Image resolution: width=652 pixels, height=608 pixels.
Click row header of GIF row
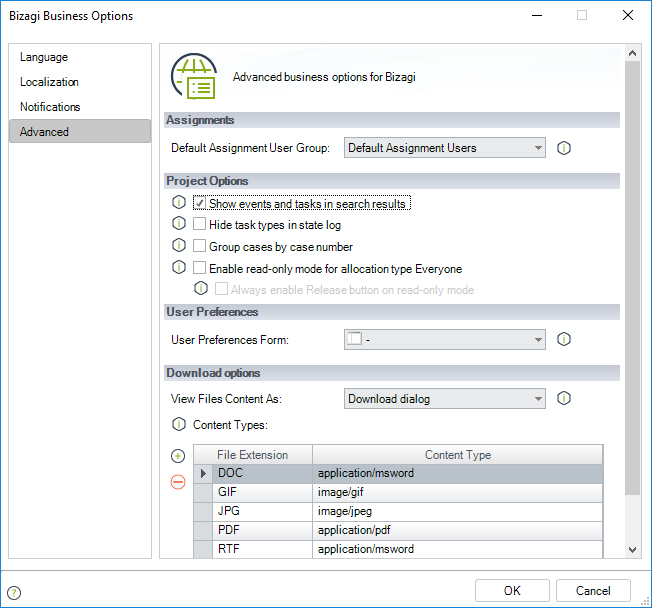point(203,492)
